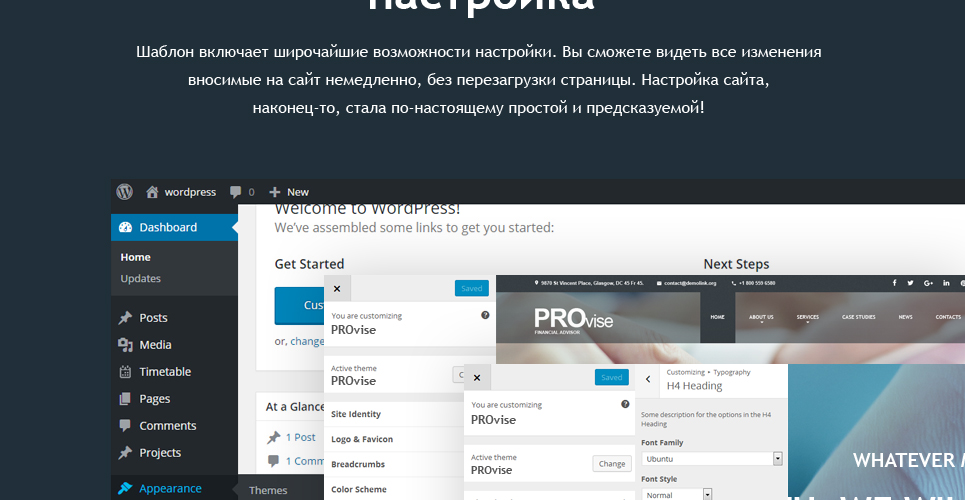Click the Saved button next to the back arrow
The height and width of the screenshot is (500, 965).
point(612,377)
